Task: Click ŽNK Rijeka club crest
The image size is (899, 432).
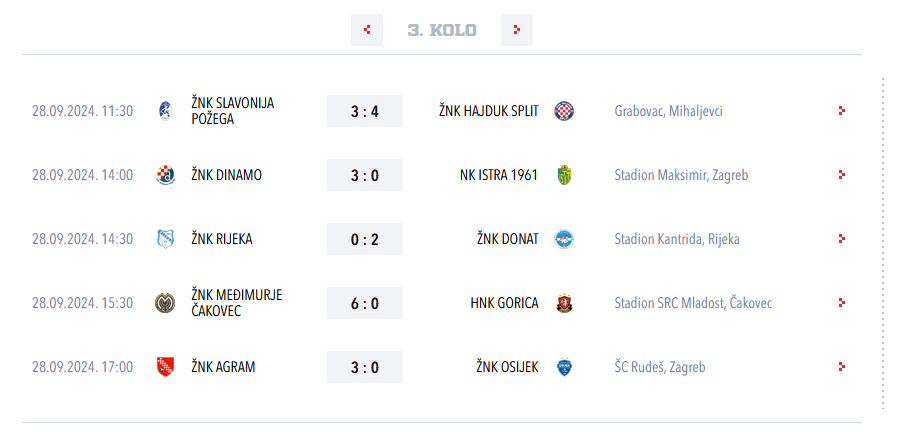Action: pyautogui.click(x=165, y=239)
